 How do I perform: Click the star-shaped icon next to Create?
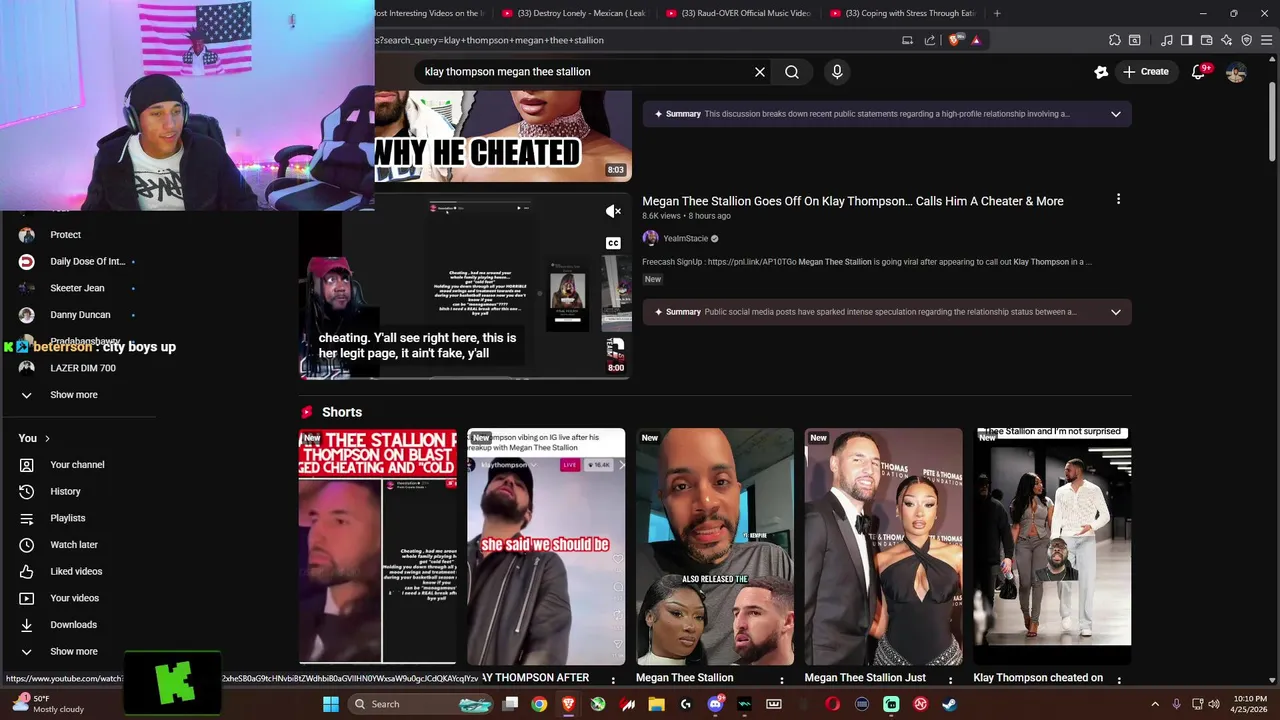point(1101,72)
